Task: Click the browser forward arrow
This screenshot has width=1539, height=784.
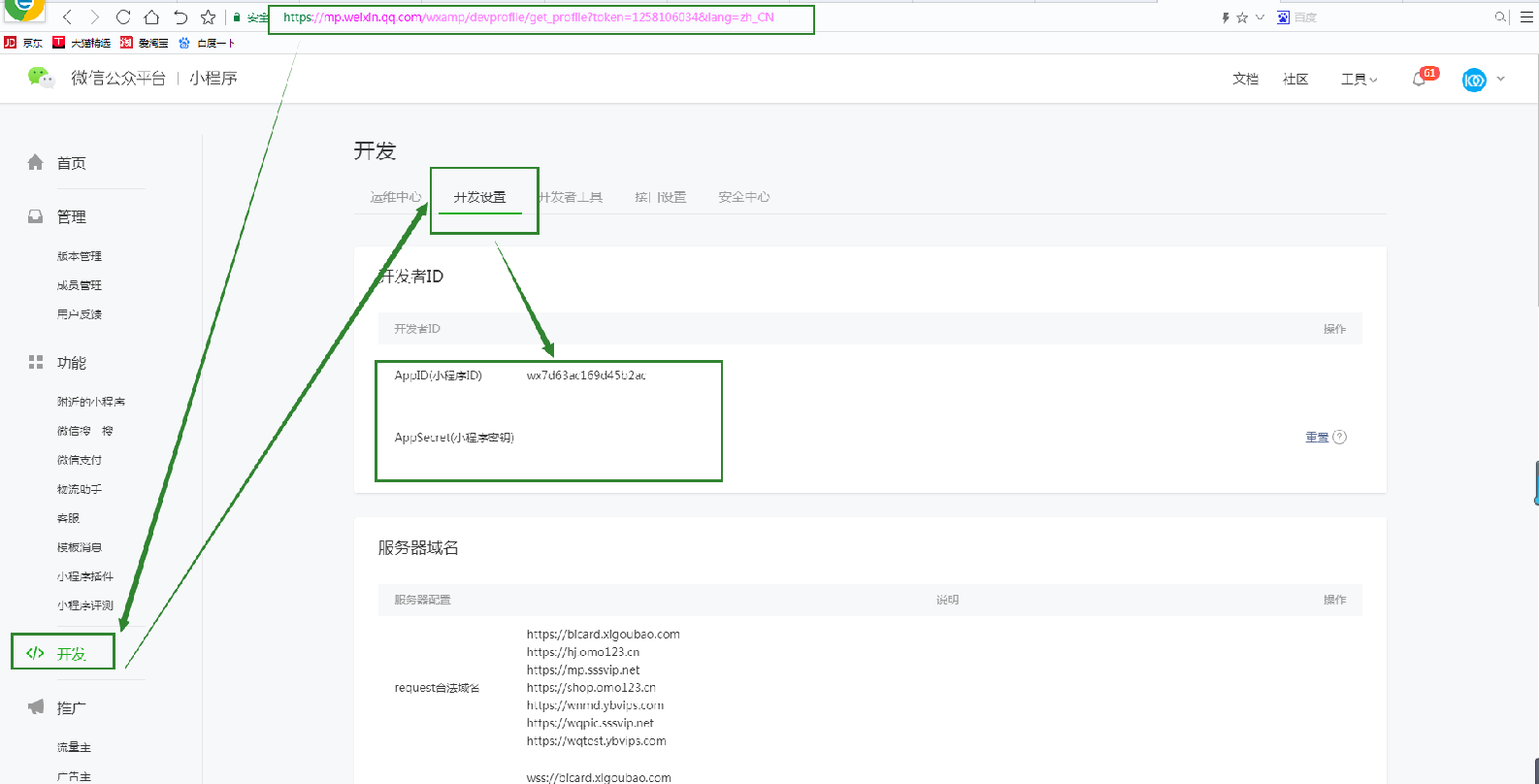Action: (94, 17)
